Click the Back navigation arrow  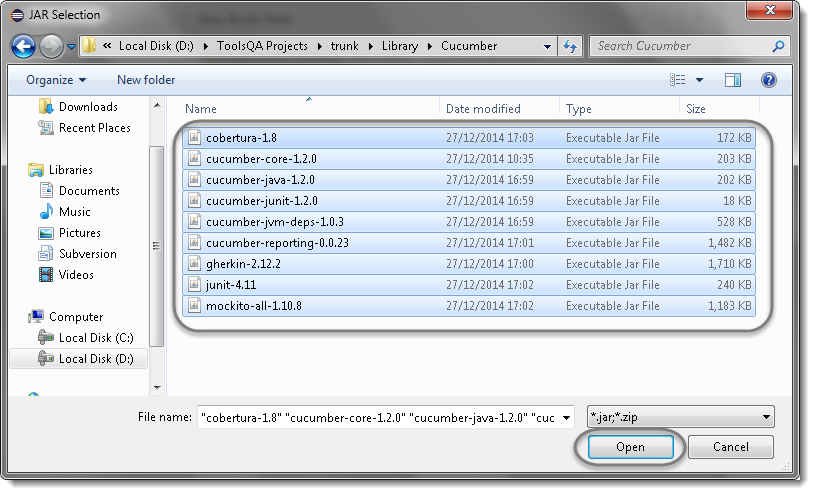pos(24,46)
